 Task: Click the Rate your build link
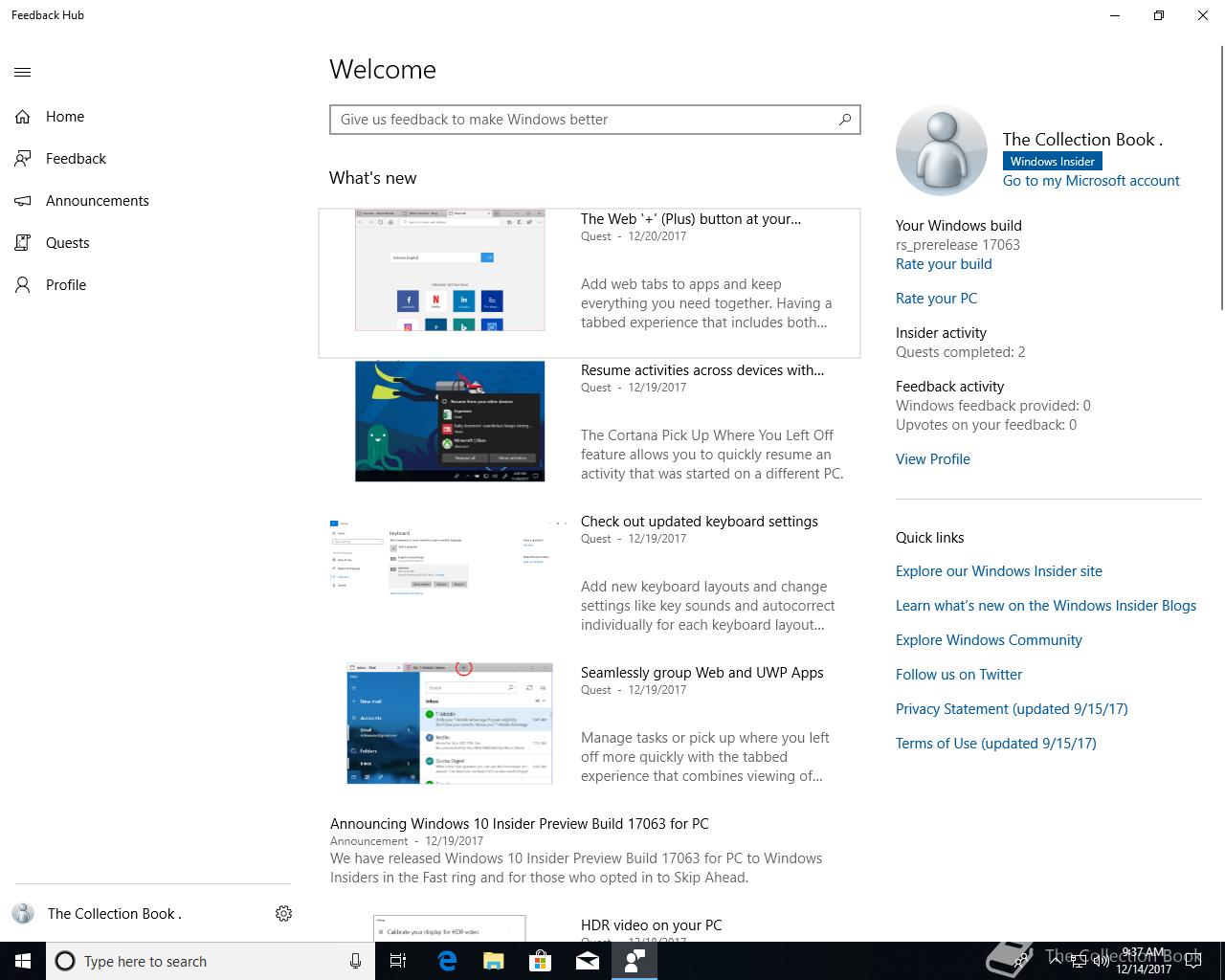pyautogui.click(x=944, y=264)
